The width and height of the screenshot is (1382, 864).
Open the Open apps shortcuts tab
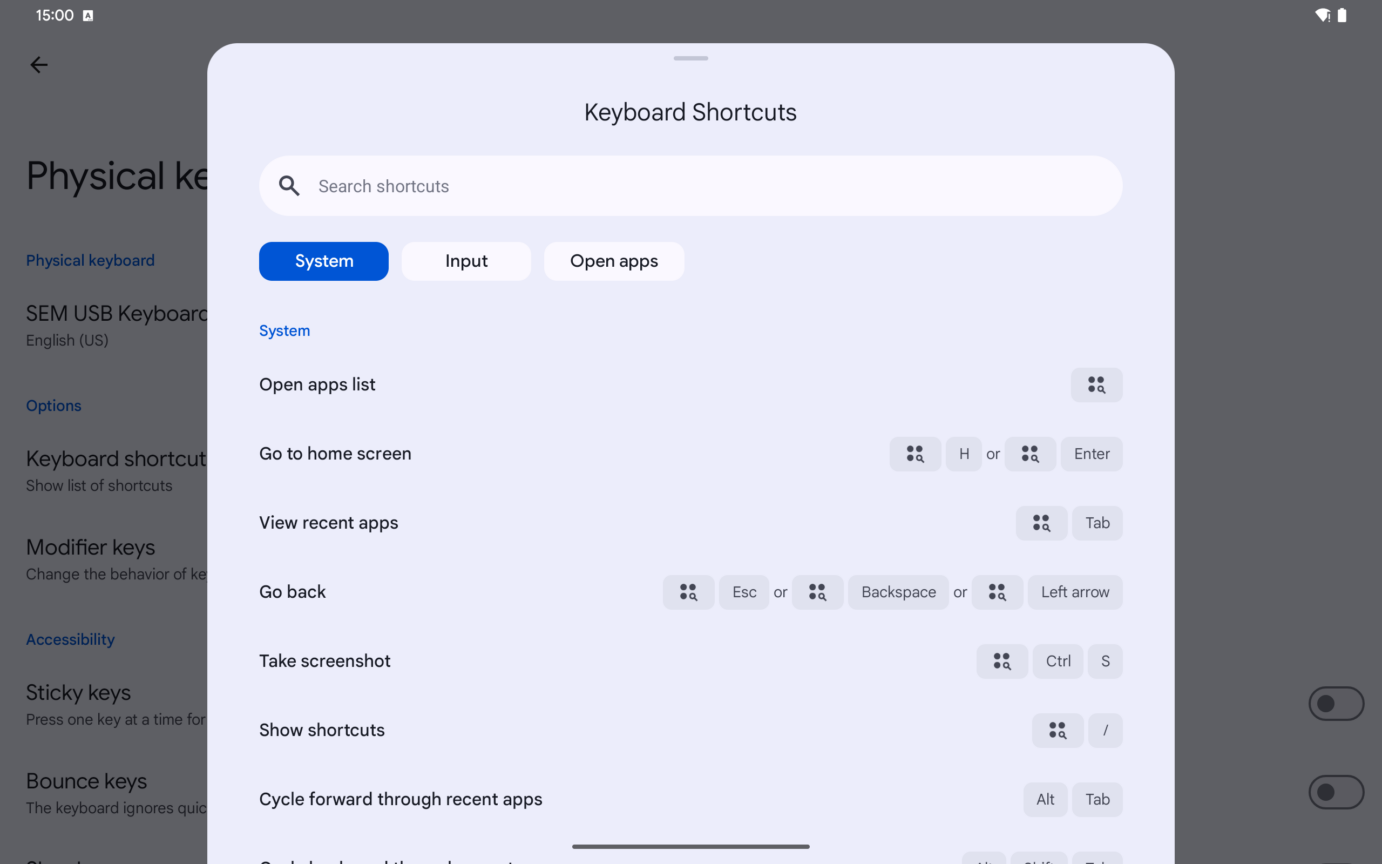[x=613, y=260]
